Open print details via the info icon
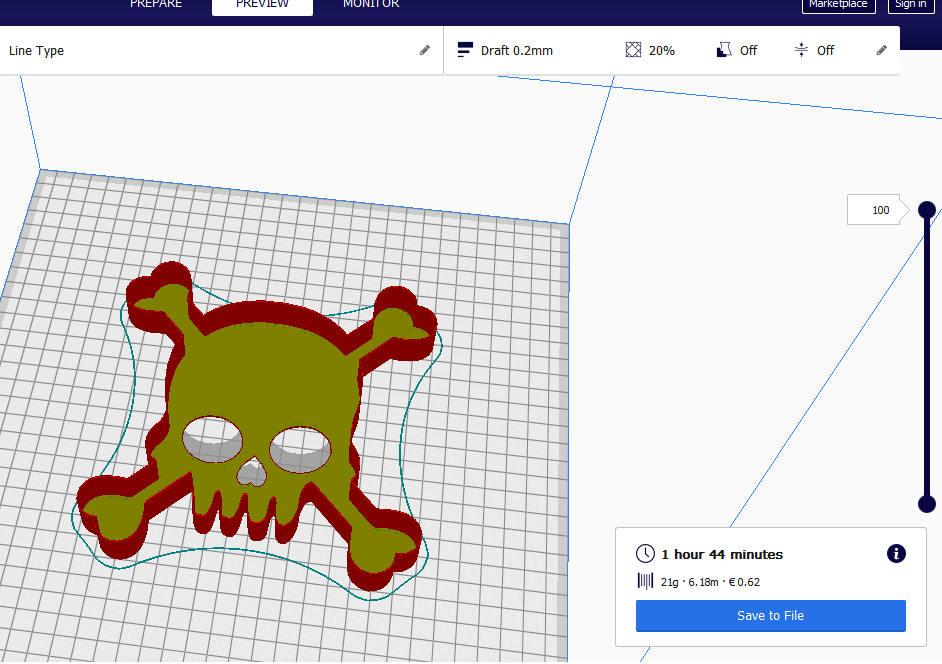The image size is (942, 664). tap(896, 553)
